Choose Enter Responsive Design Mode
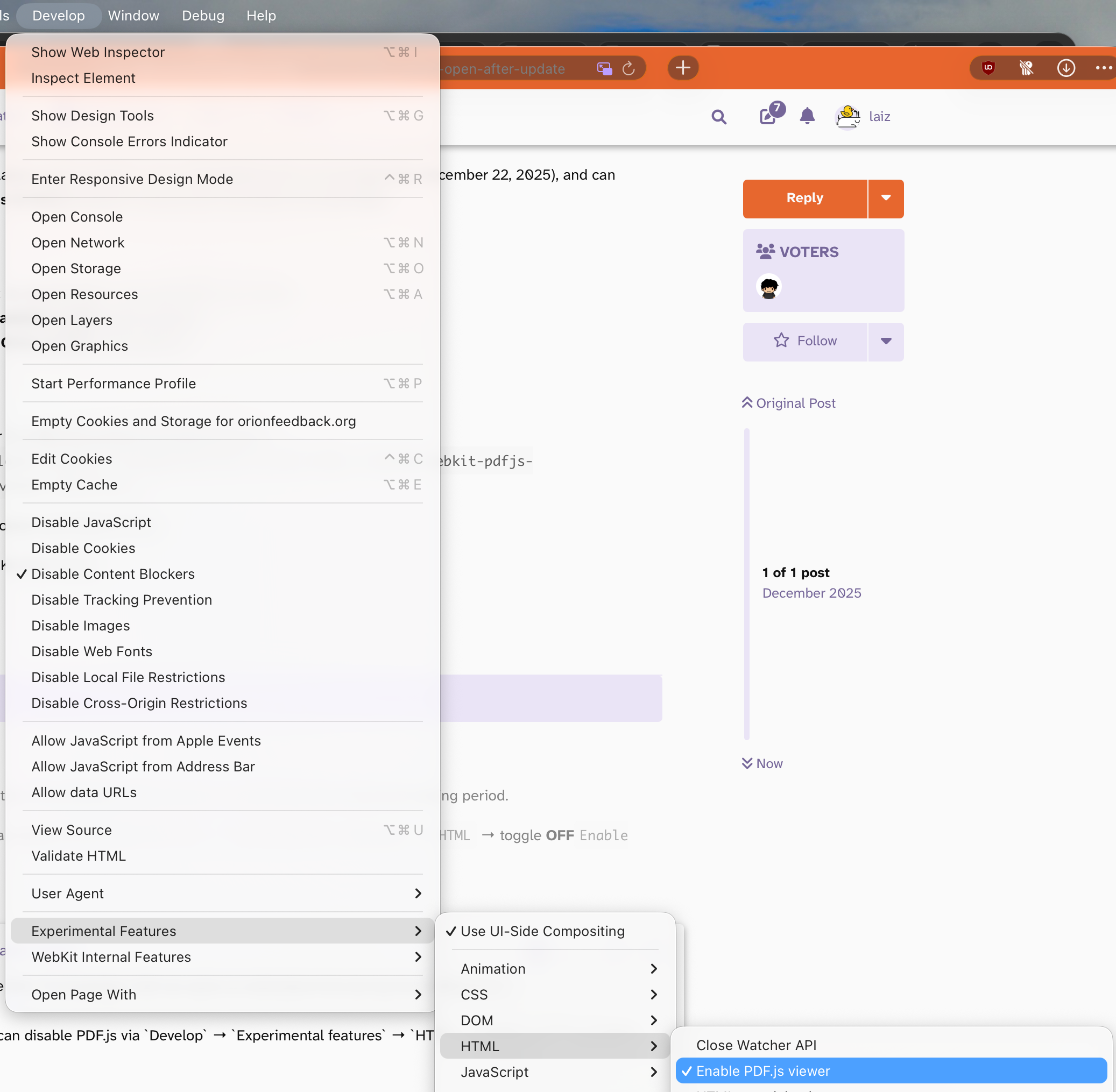 pos(222,179)
